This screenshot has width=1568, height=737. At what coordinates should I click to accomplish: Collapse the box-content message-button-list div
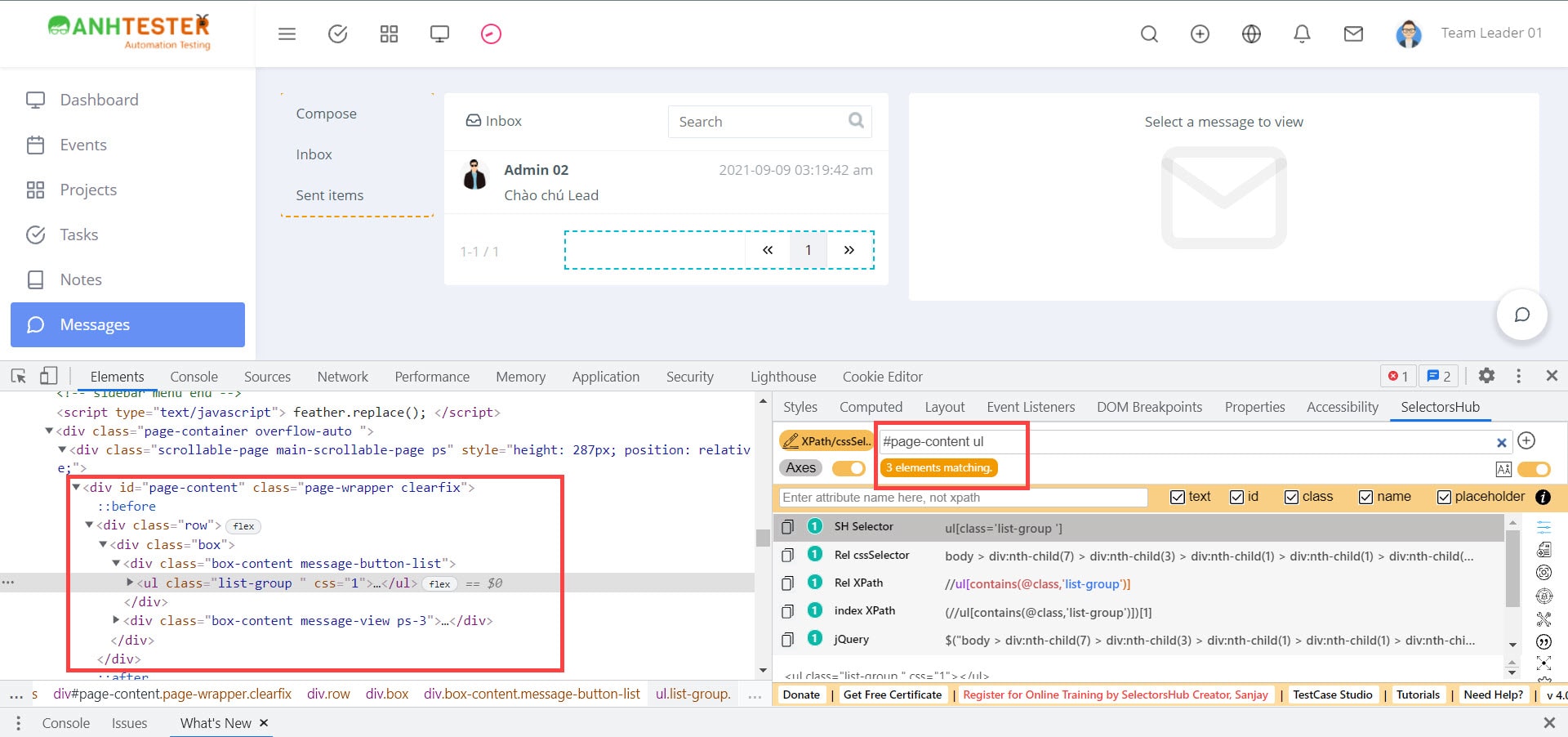116,563
